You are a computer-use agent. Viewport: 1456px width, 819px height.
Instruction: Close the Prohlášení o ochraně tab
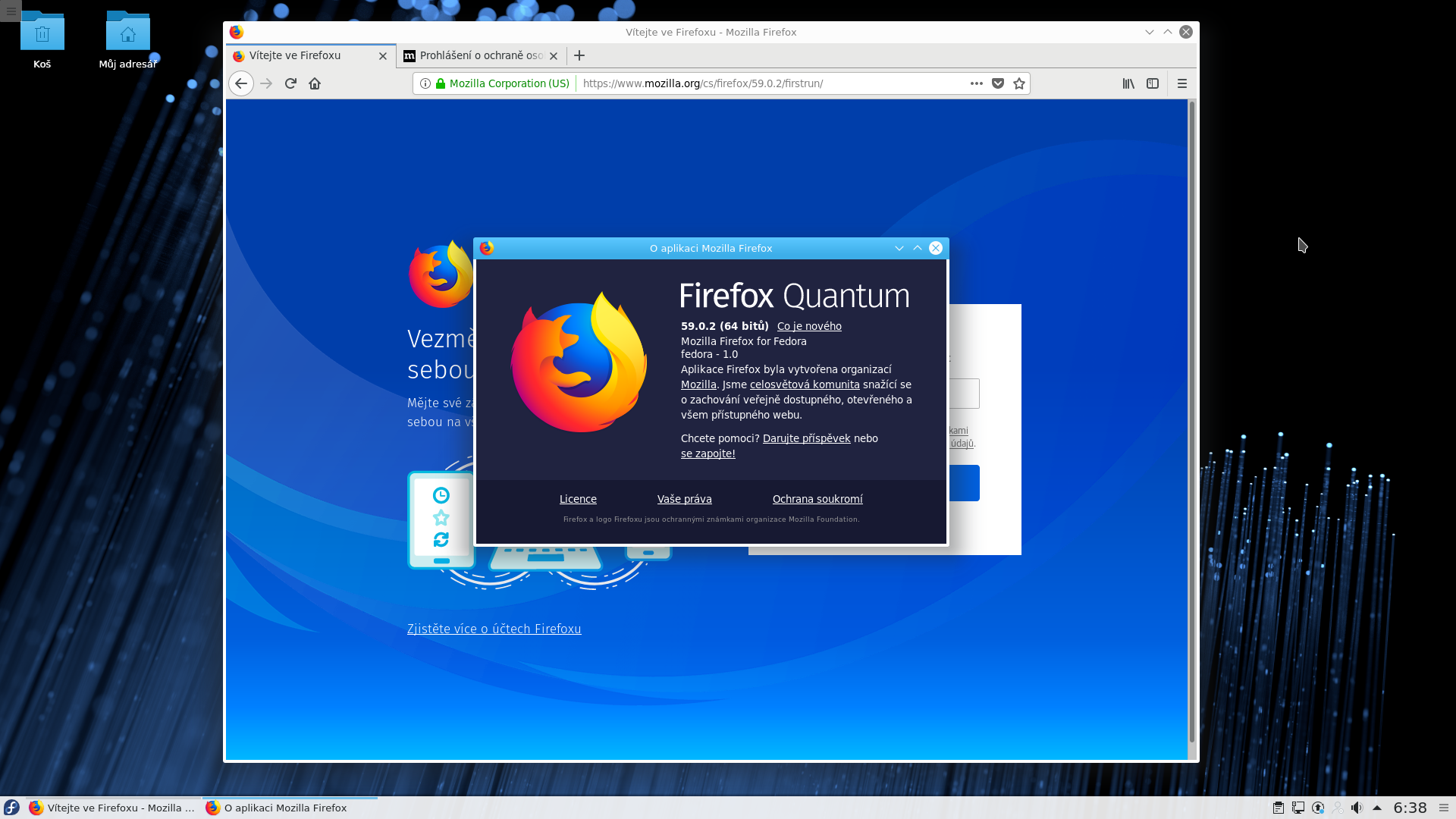[554, 56]
